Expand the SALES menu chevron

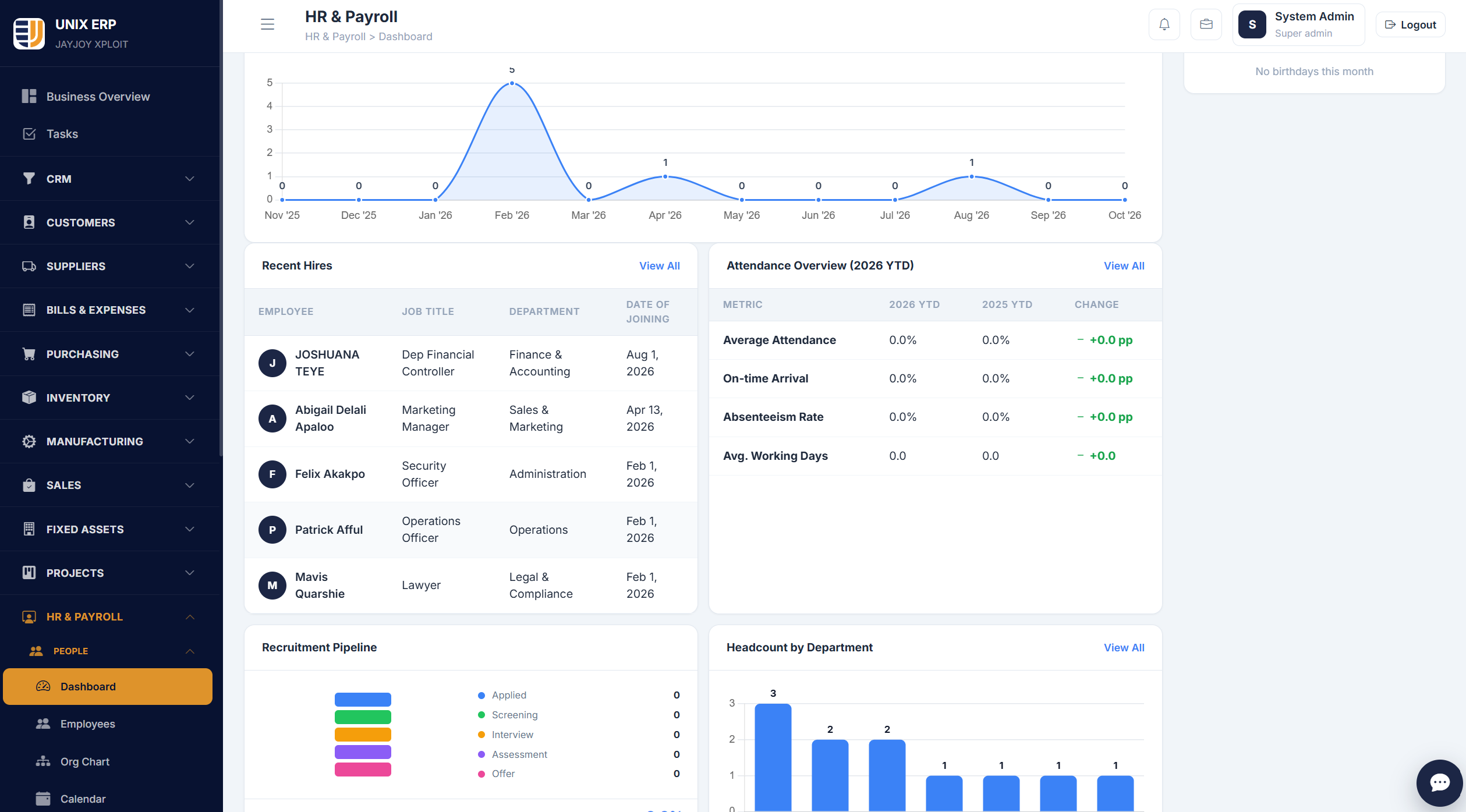(x=190, y=485)
